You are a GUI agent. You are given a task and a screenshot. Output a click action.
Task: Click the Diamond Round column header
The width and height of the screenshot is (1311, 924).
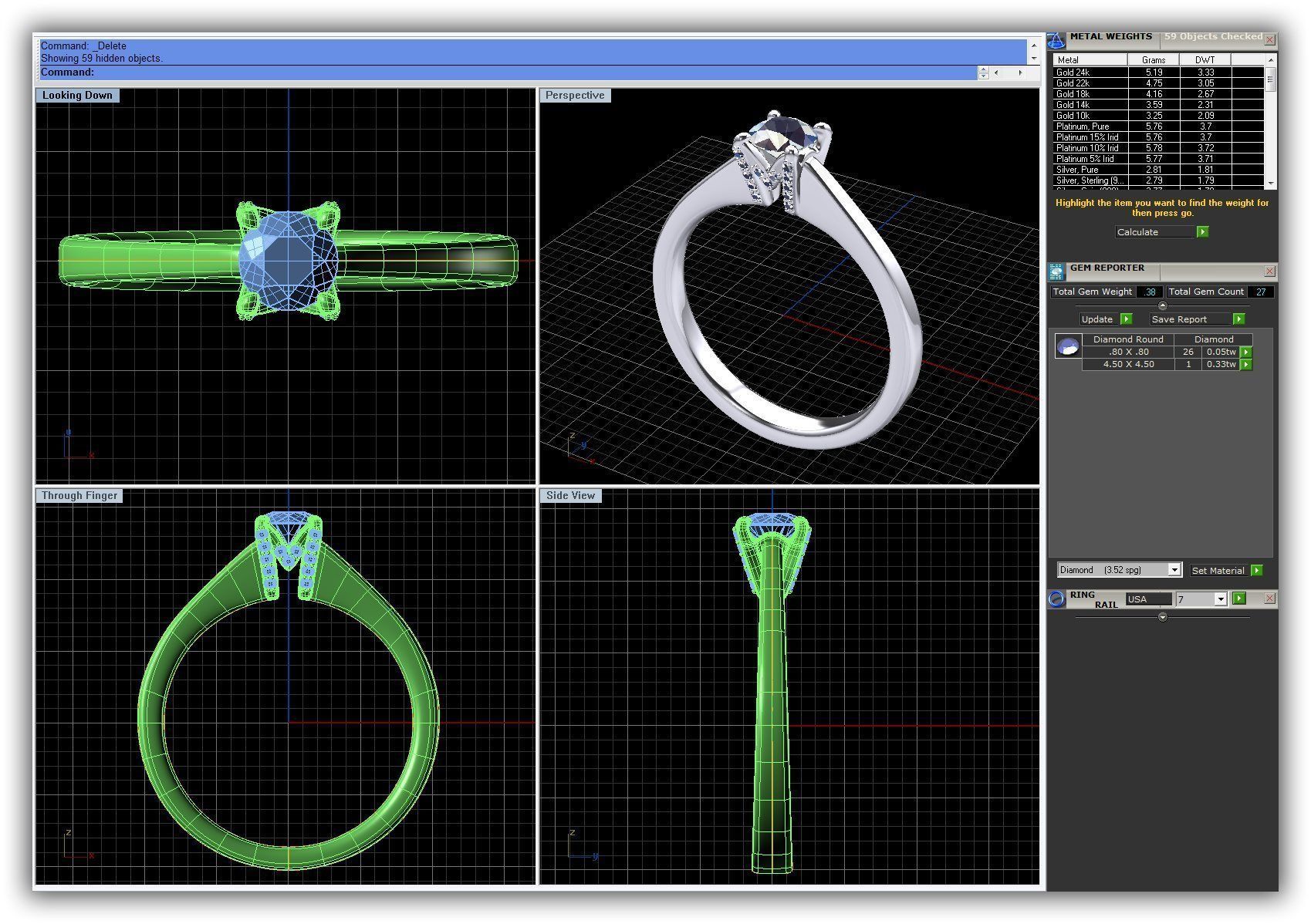click(1128, 339)
